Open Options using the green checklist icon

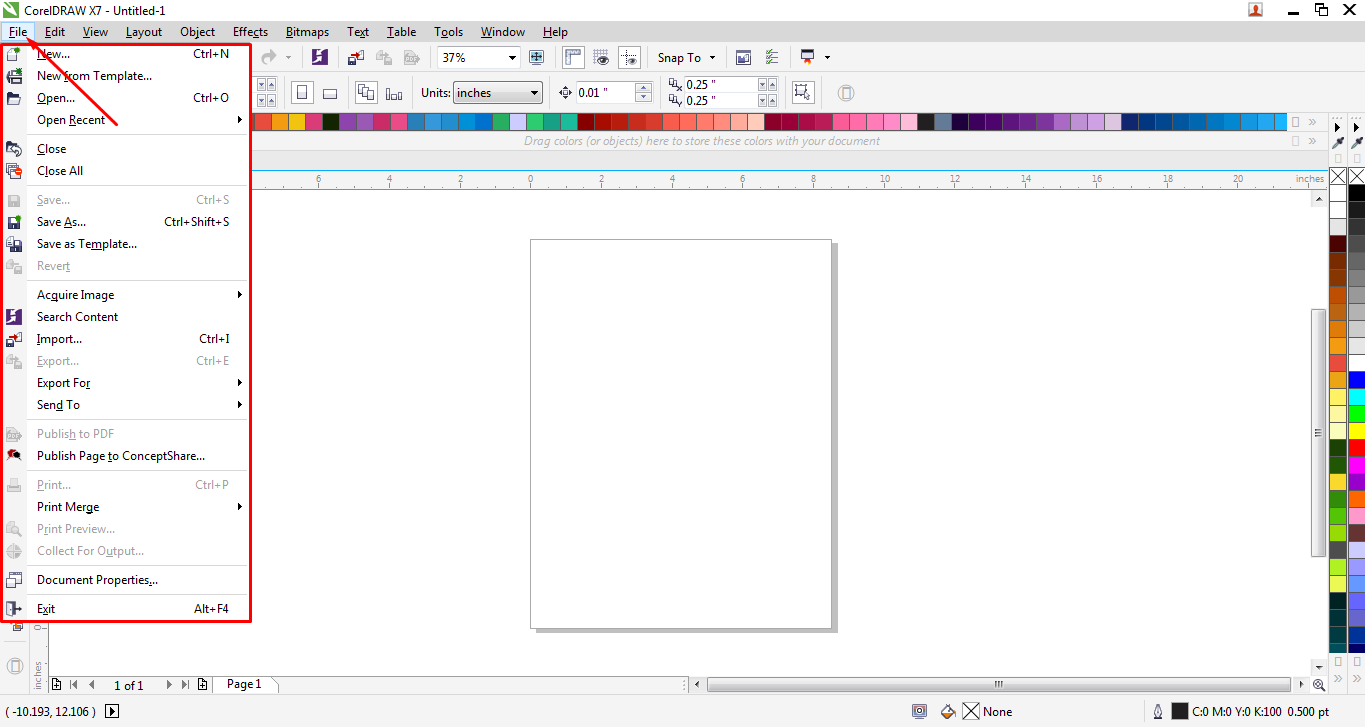tap(771, 57)
